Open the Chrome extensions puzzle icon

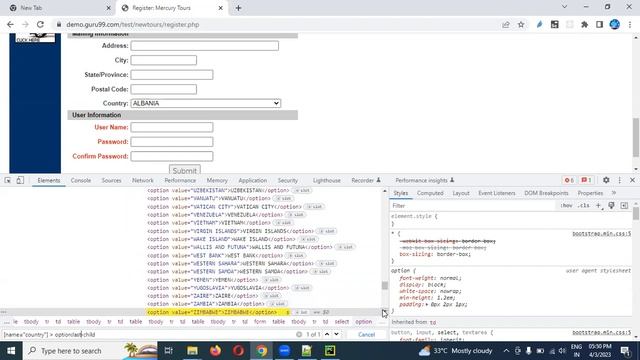click(x=584, y=24)
